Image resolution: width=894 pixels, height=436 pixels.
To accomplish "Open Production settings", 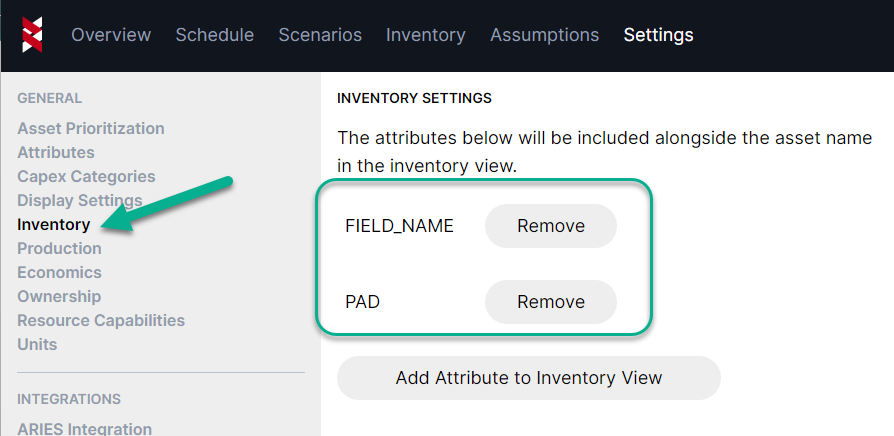I will pyautogui.click(x=59, y=248).
